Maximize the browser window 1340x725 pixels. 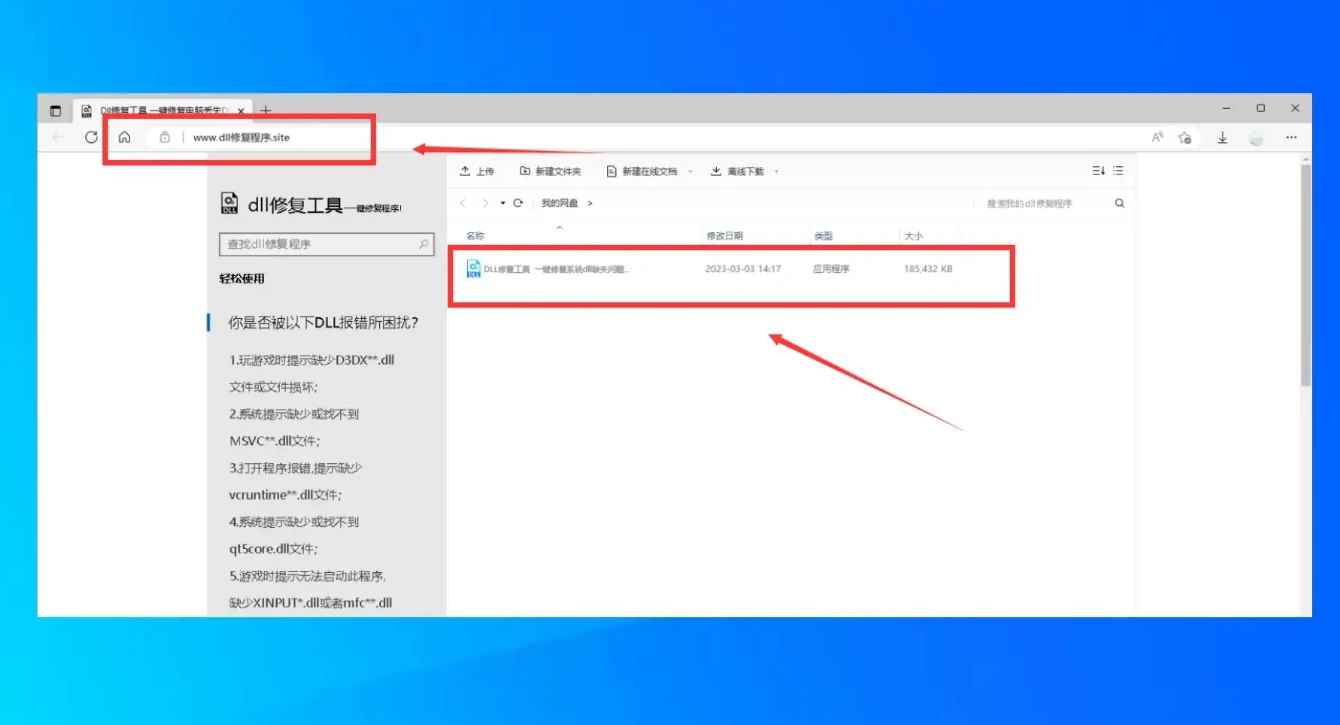pos(1261,108)
